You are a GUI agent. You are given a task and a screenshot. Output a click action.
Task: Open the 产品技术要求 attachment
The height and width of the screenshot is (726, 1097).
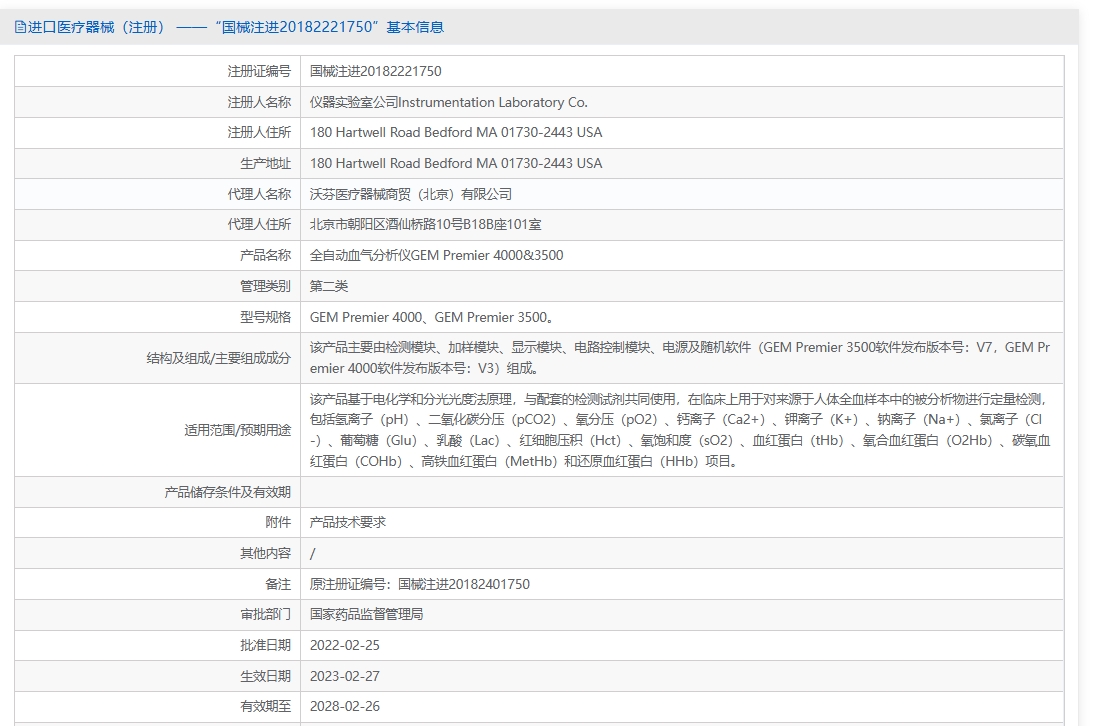pyautogui.click(x=348, y=522)
